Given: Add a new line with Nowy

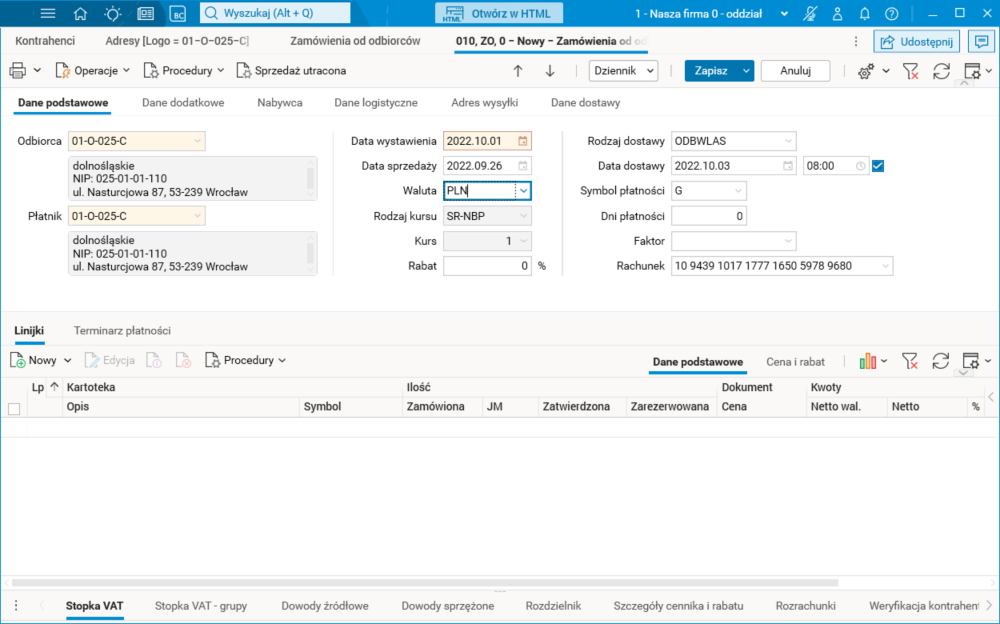Looking at the screenshot, I should coord(34,360).
